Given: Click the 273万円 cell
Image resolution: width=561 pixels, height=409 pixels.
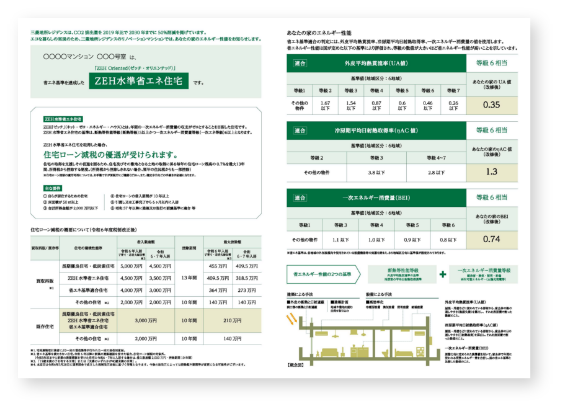Looking at the screenshot, I should click(247, 290).
